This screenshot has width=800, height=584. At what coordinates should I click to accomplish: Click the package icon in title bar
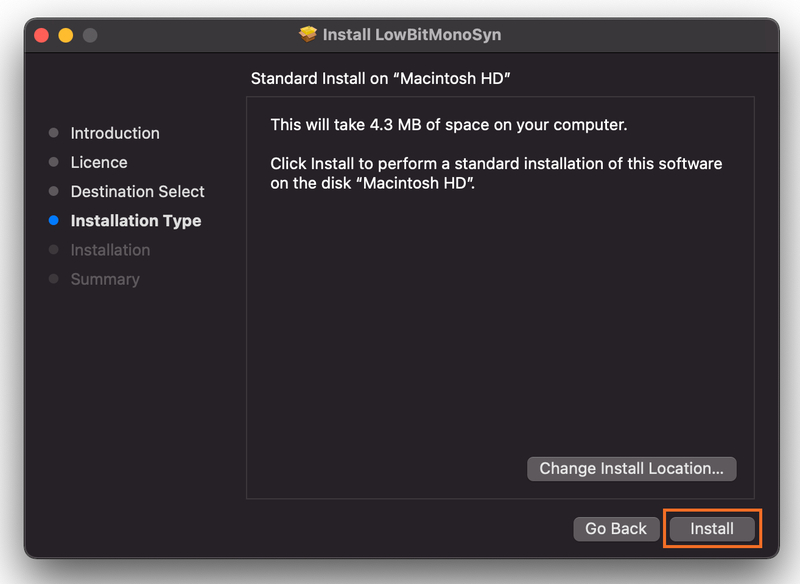pos(308,34)
